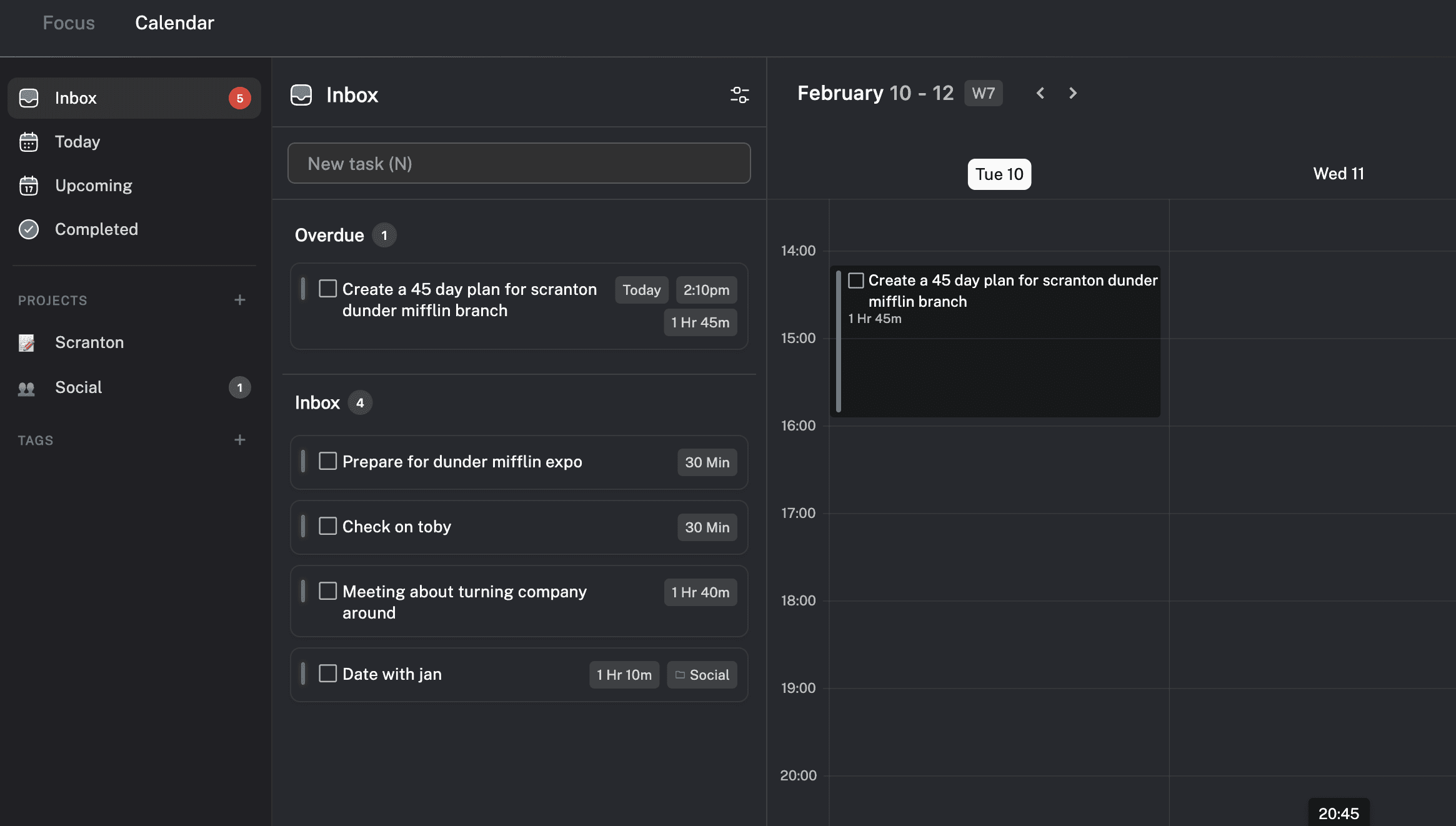The width and height of the screenshot is (1456, 826).
Task: Open the Today view
Action: point(77,142)
